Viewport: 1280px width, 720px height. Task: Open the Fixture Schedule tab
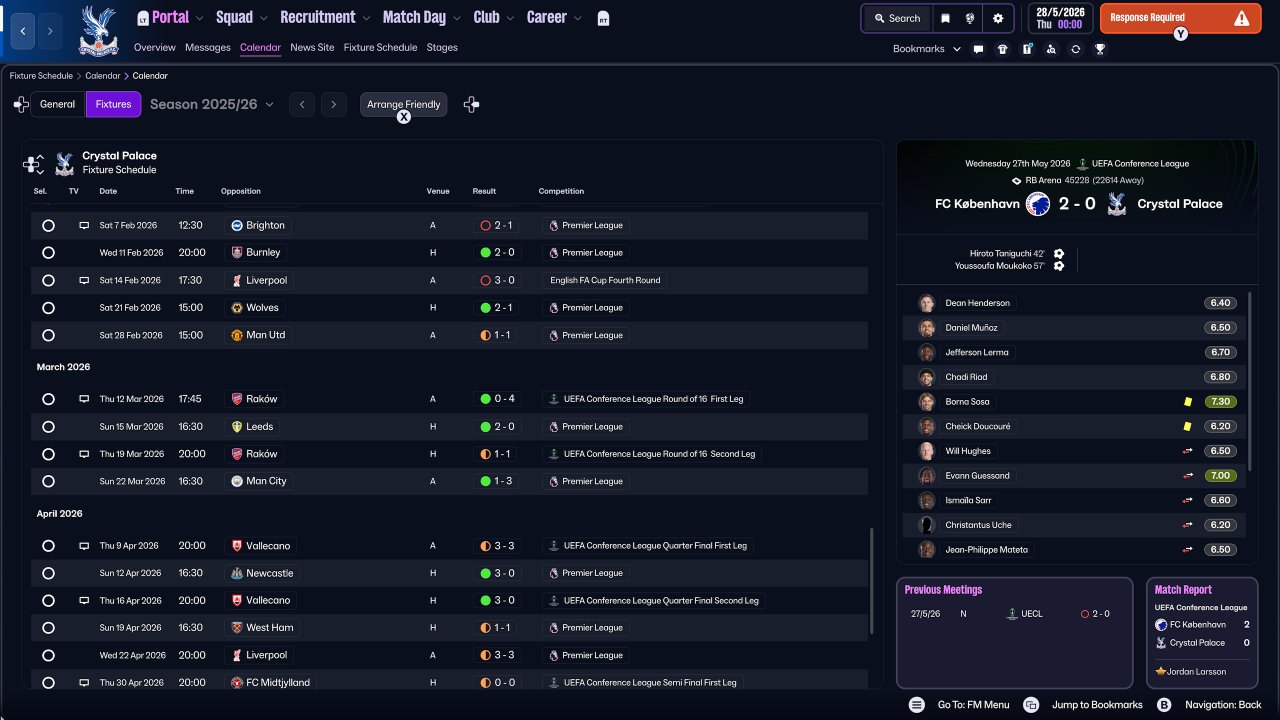click(x=380, y=48)
